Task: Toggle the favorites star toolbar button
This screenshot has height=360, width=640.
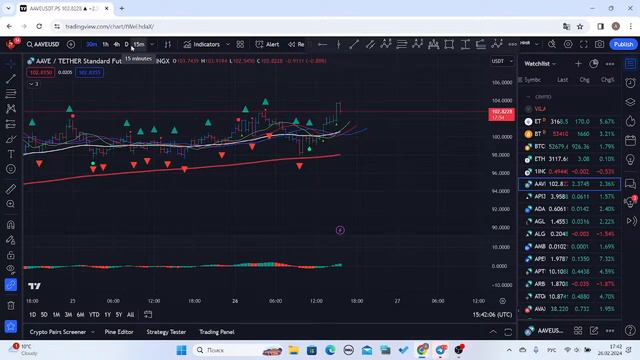Action: click(x=11, y=326)
